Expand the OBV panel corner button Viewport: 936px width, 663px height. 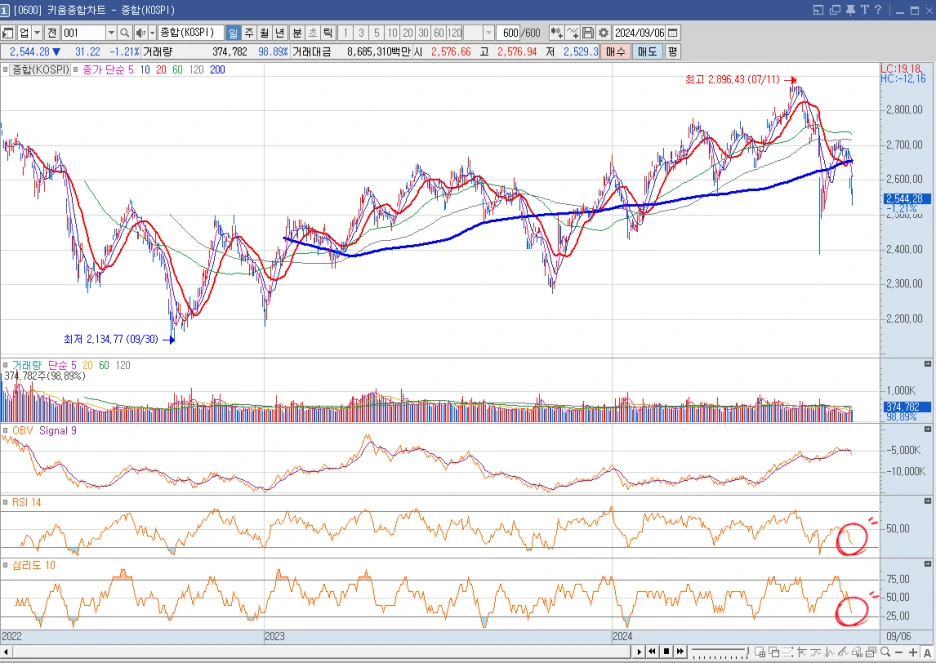(x=928, y=430)
